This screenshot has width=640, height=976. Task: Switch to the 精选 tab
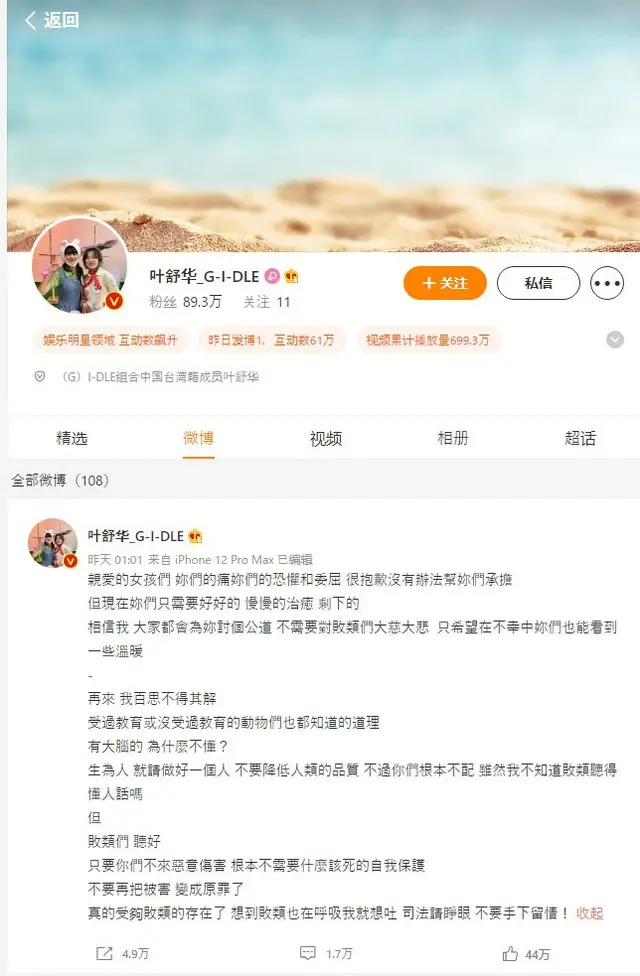tap(72, 438)
